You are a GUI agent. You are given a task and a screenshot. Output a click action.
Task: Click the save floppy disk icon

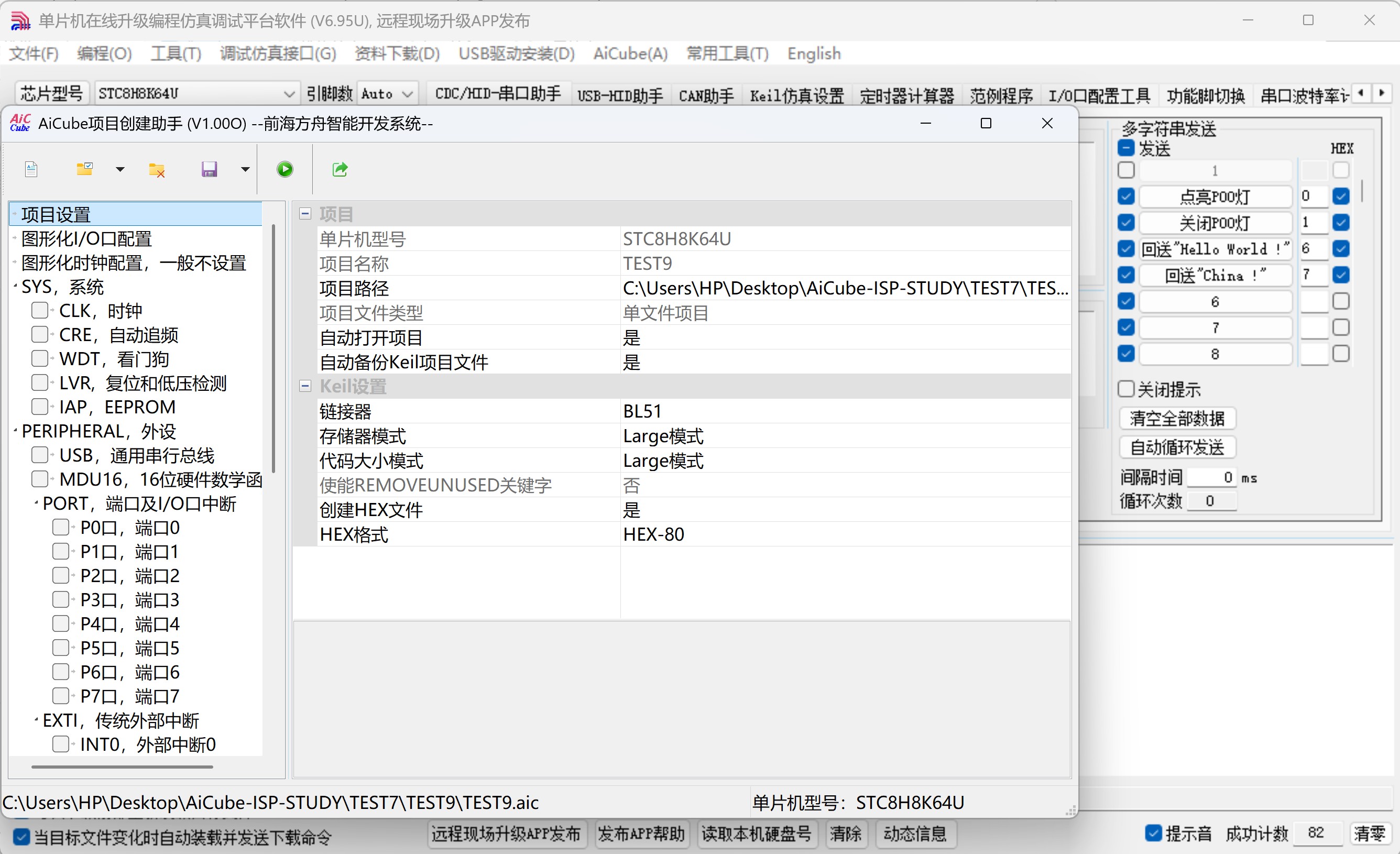coord(209,169)
